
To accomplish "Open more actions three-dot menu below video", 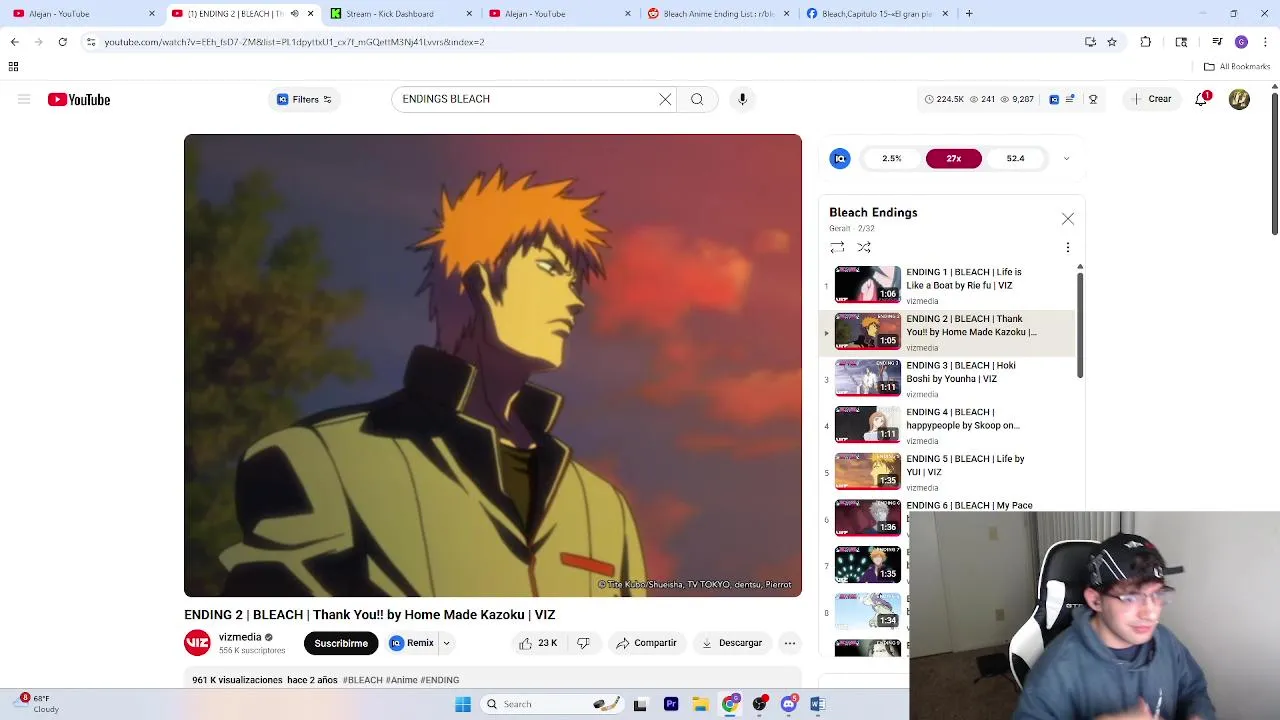I will click(x=790, y=643).
